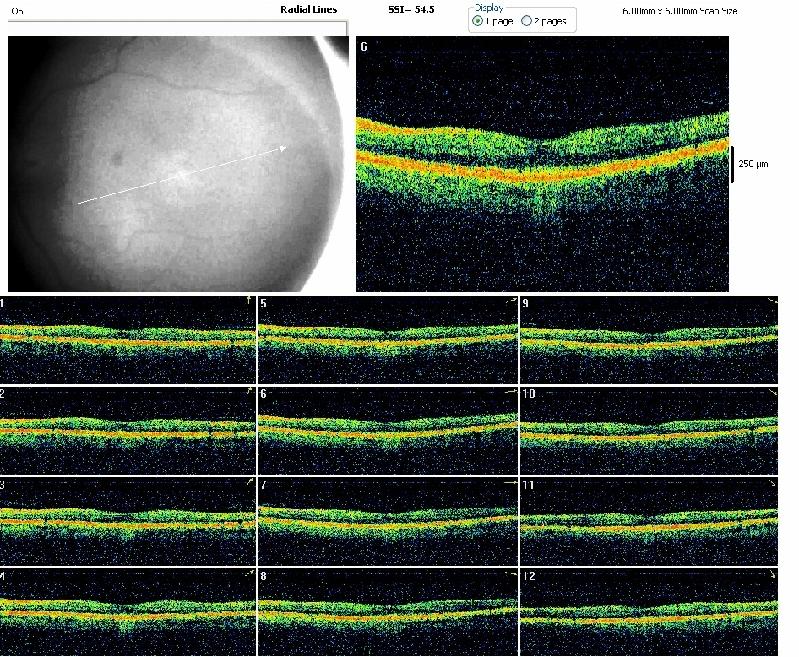Click scan direction arrow icon in thumbnail 1
This screenshot has width=799, height=657.
(247, 301)
